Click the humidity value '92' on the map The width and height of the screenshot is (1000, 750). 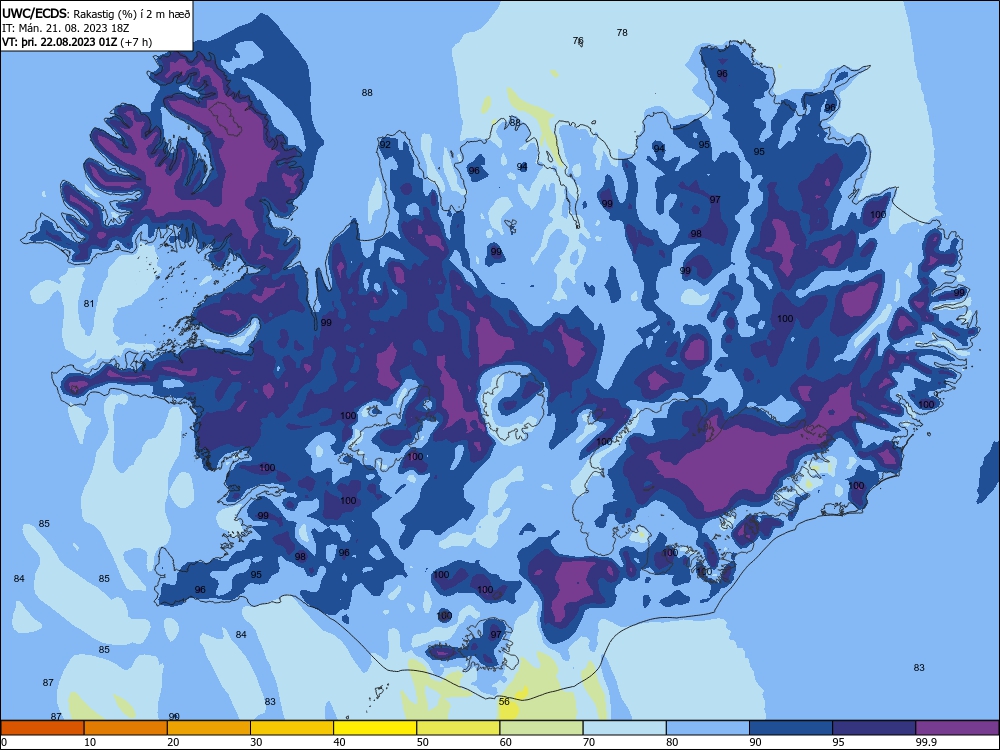[x=385, y=145]
